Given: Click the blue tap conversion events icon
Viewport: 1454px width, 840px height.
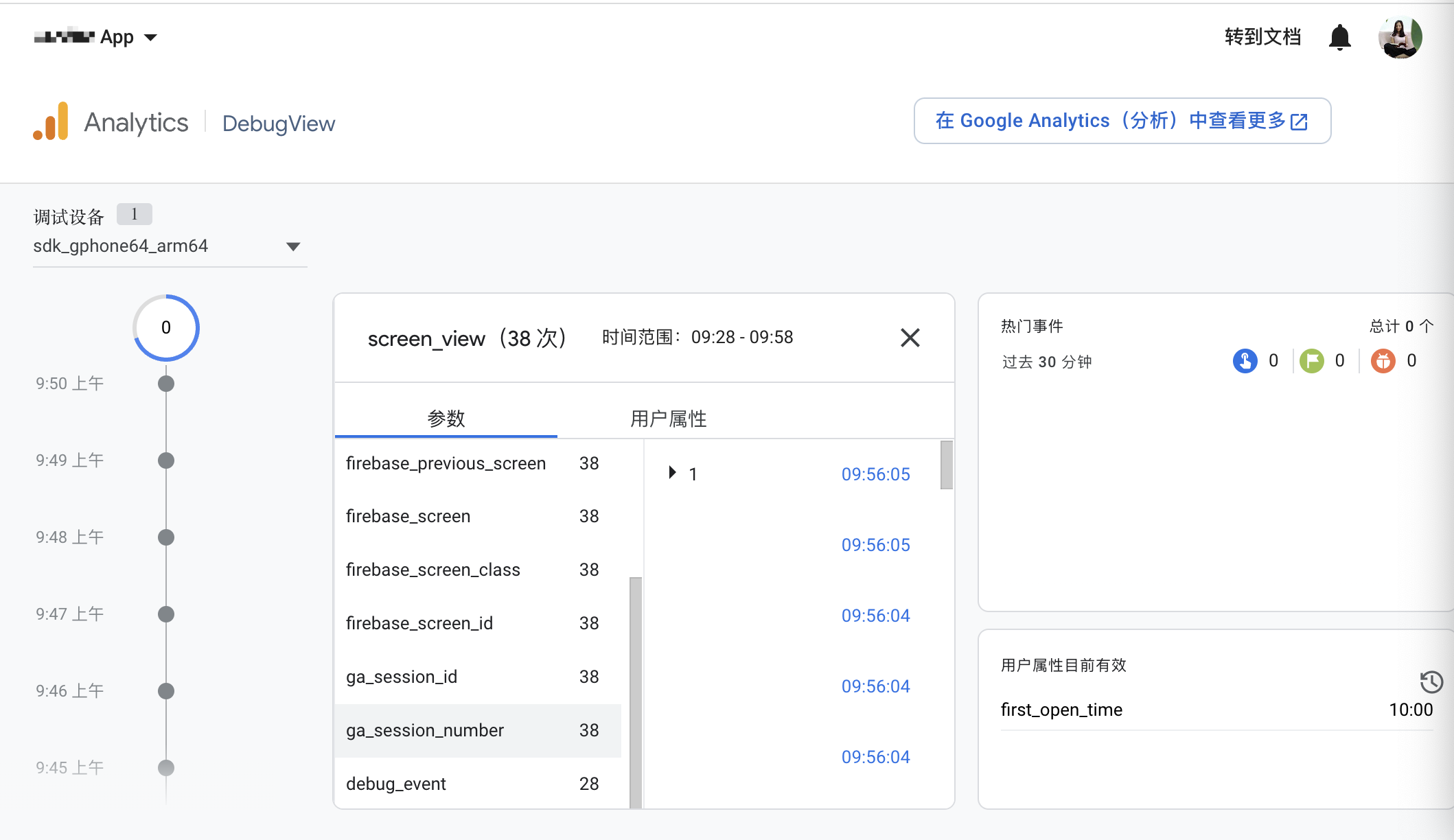Looking at the screenshot, I should tap(1247, 361).
